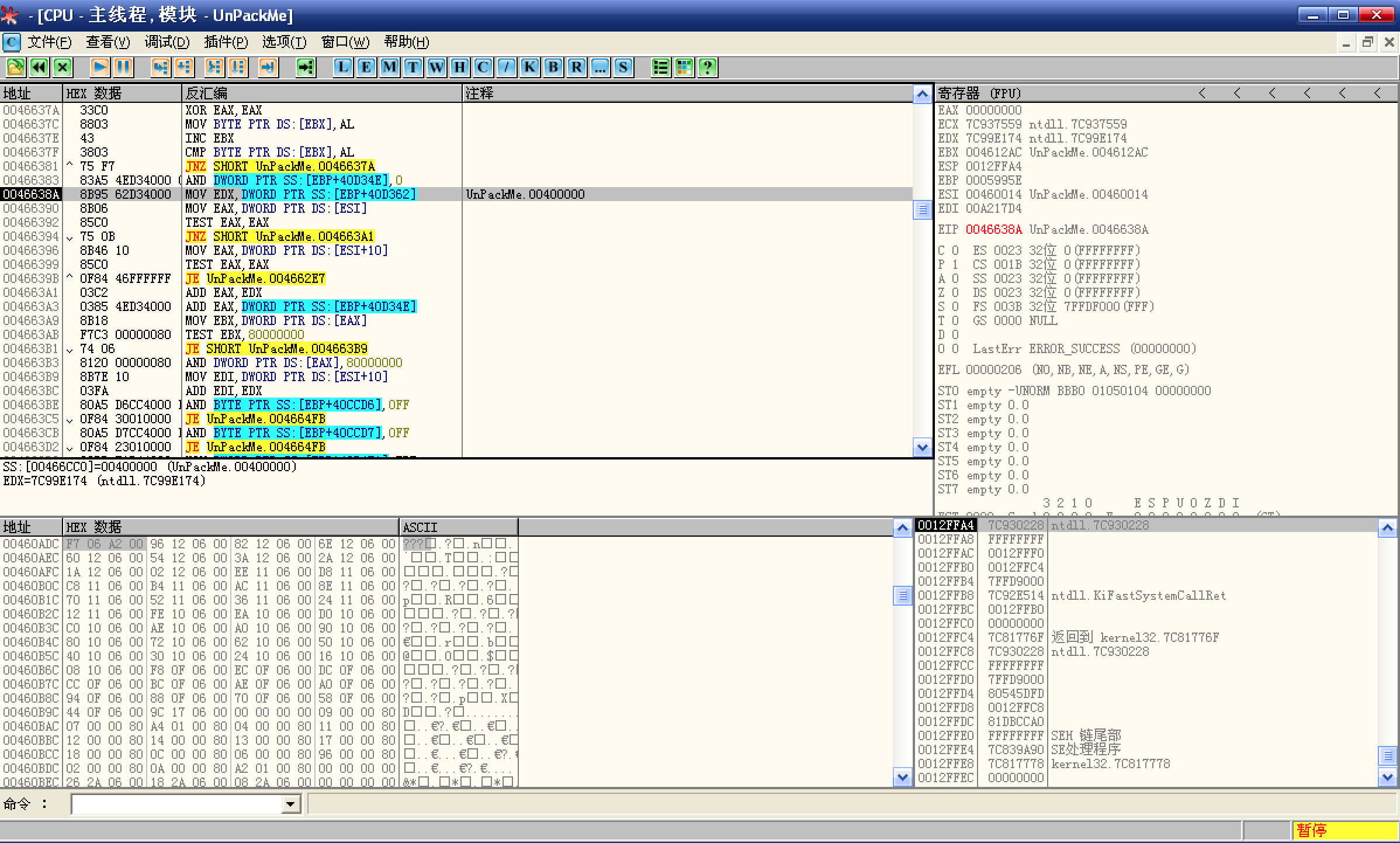This screenshot has width=1400, height=843.
Task: Click the Step into toolbar icon
Action: (160, 67)
